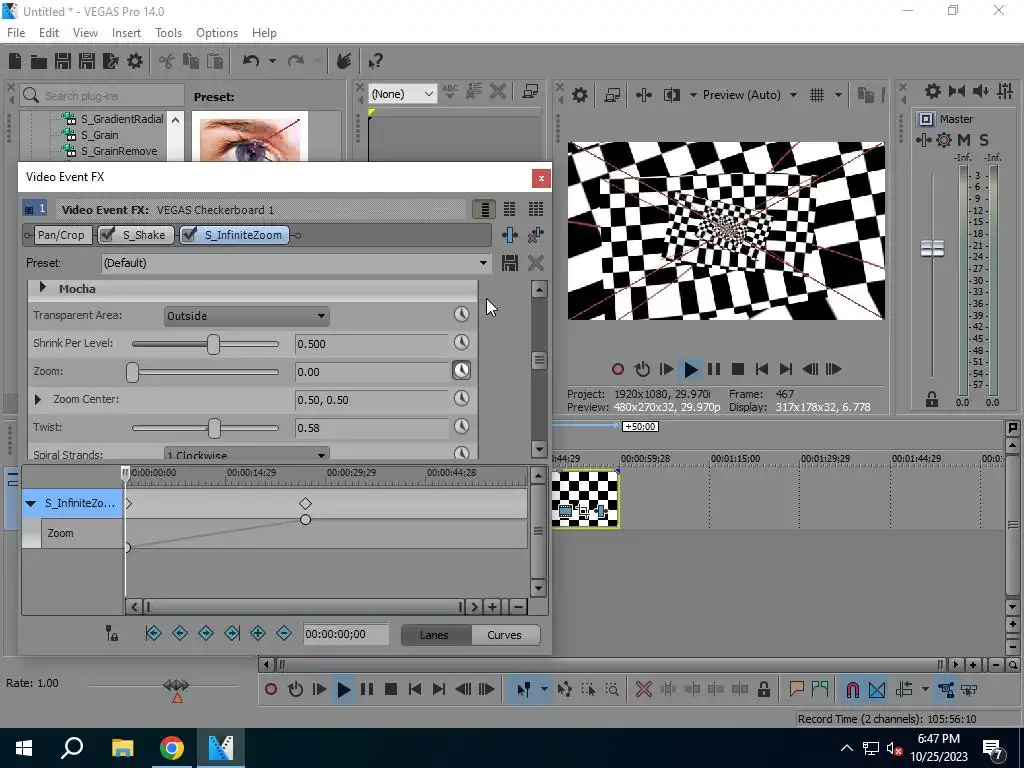
Task: Toggle animation clock for Zoom parameter
Action: pyautogui.click(x=462, y=371)
